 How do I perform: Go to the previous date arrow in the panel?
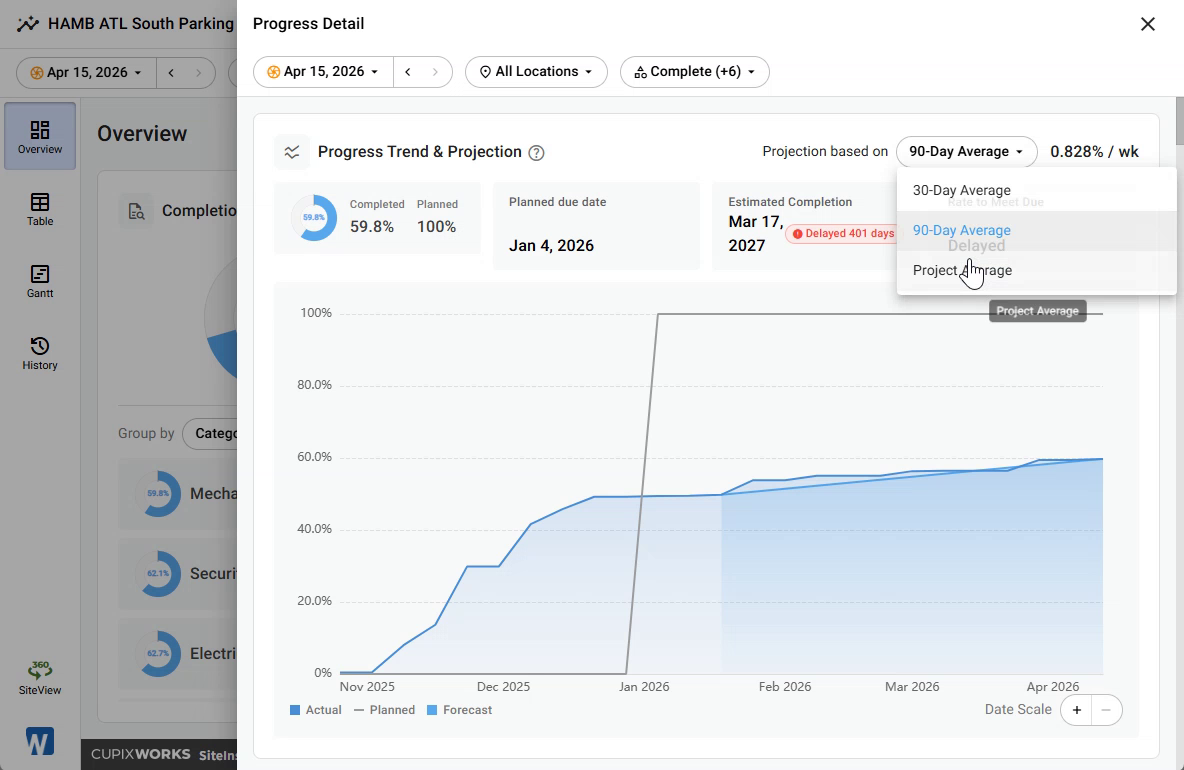click(408, 72)
